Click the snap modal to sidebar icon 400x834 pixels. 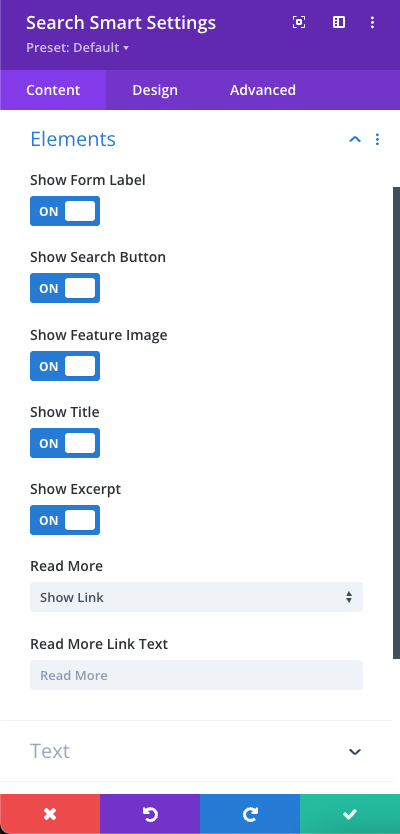click(x=339, y=22)
